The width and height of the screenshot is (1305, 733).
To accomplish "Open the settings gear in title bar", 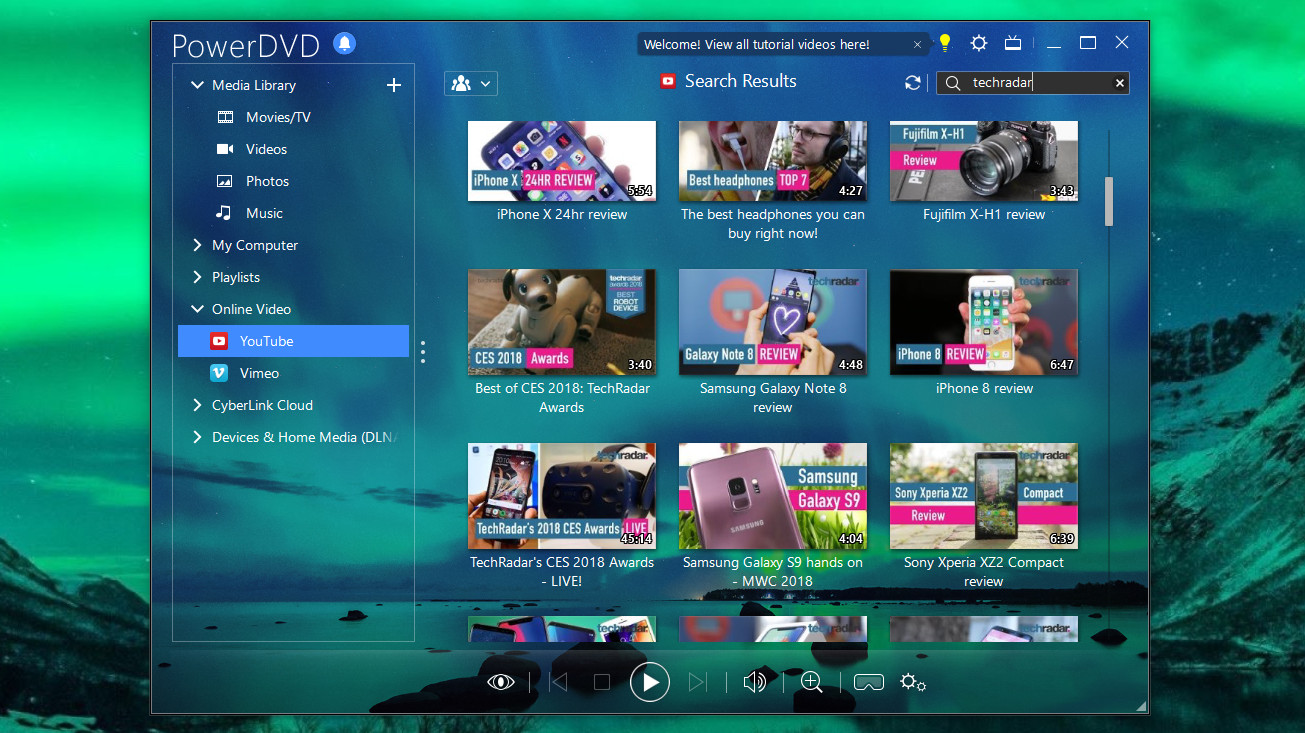I will [979, 43].
